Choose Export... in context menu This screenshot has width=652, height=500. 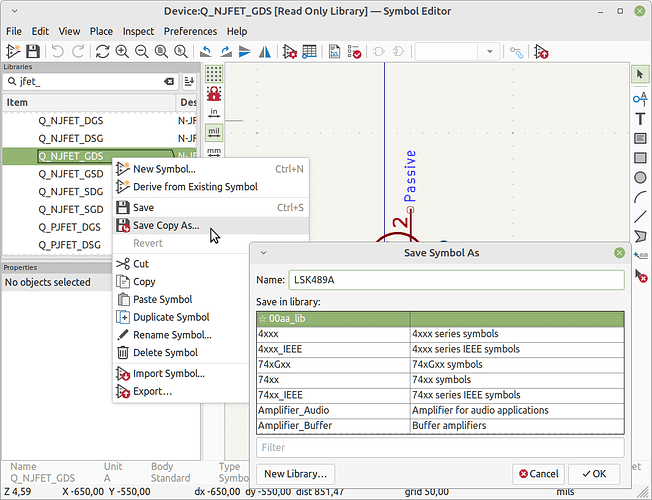(x=181, y=391)
